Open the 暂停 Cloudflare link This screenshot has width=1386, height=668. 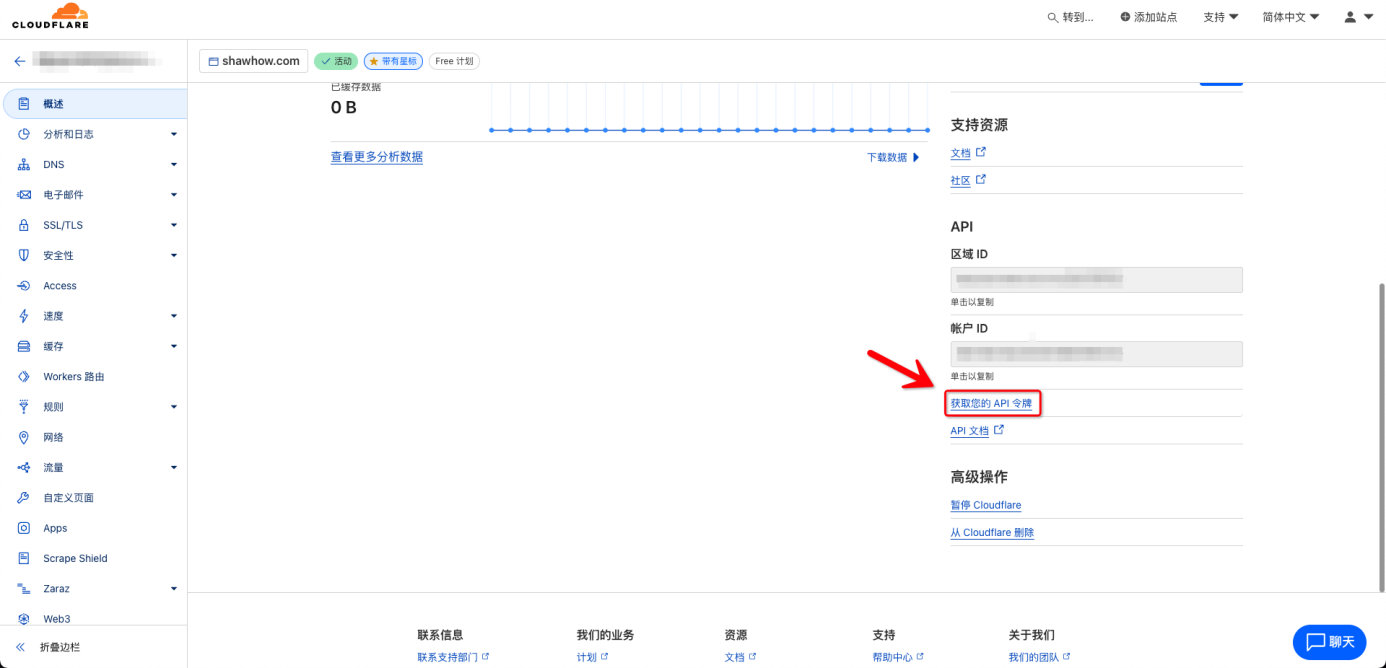985,505
